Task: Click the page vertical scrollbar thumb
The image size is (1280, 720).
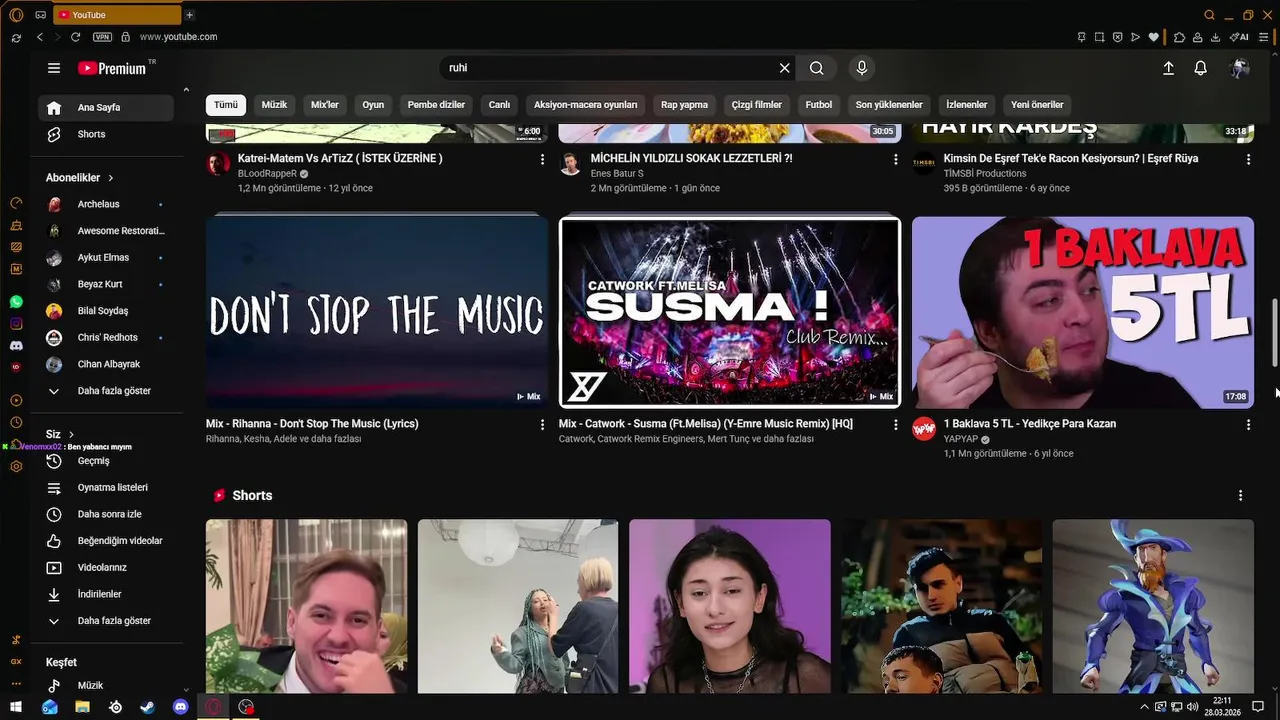Action: pyautogui.click(x=1274, y=332)
